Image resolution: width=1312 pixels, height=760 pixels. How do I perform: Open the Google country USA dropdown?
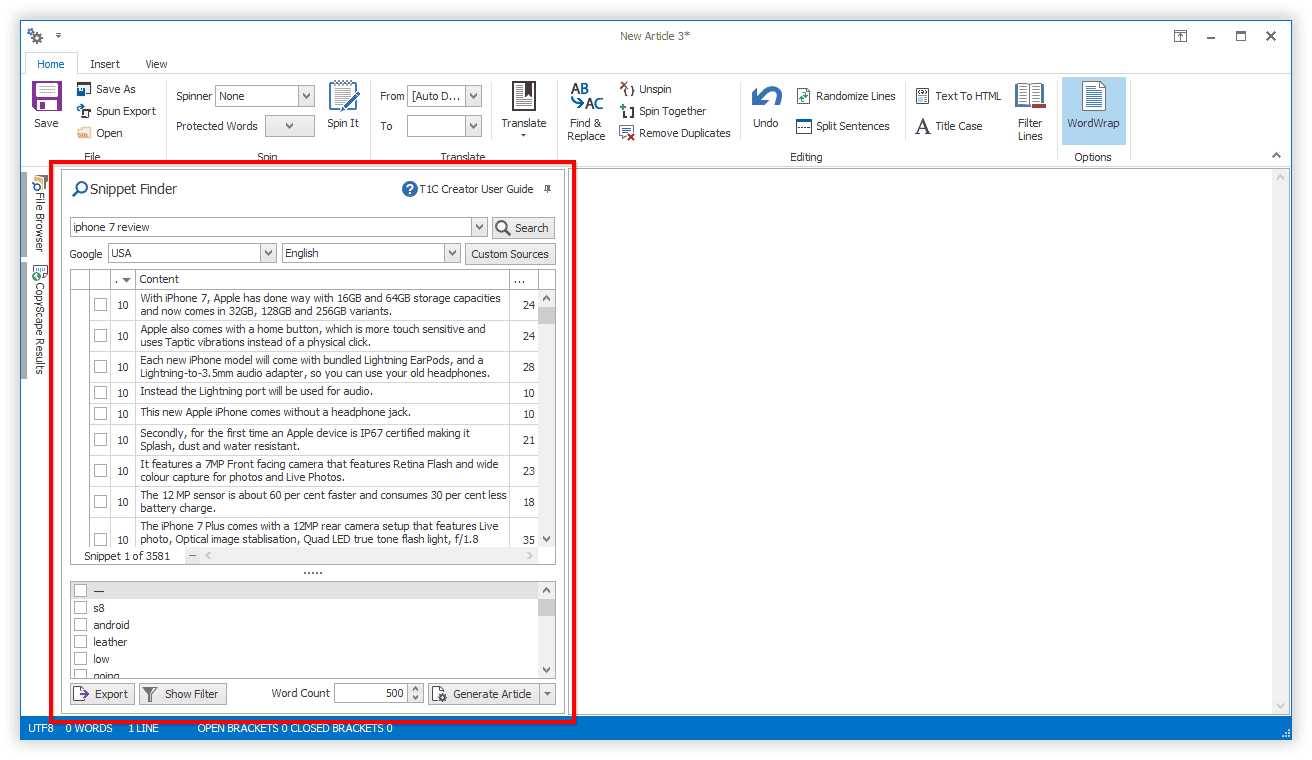(268, 254)
